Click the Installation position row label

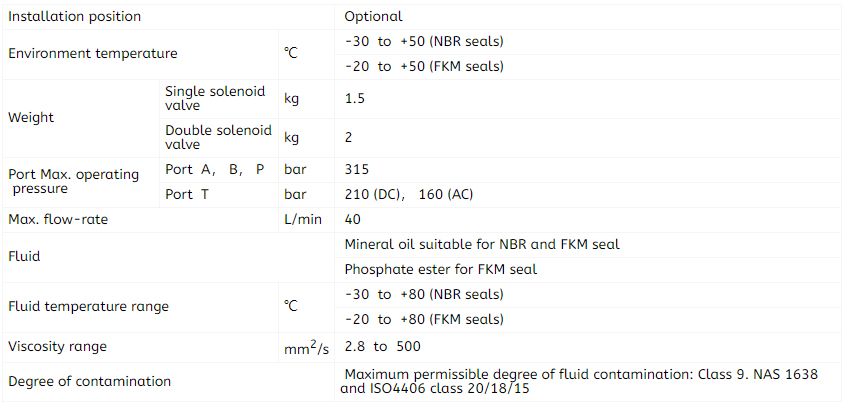[74, 17]
